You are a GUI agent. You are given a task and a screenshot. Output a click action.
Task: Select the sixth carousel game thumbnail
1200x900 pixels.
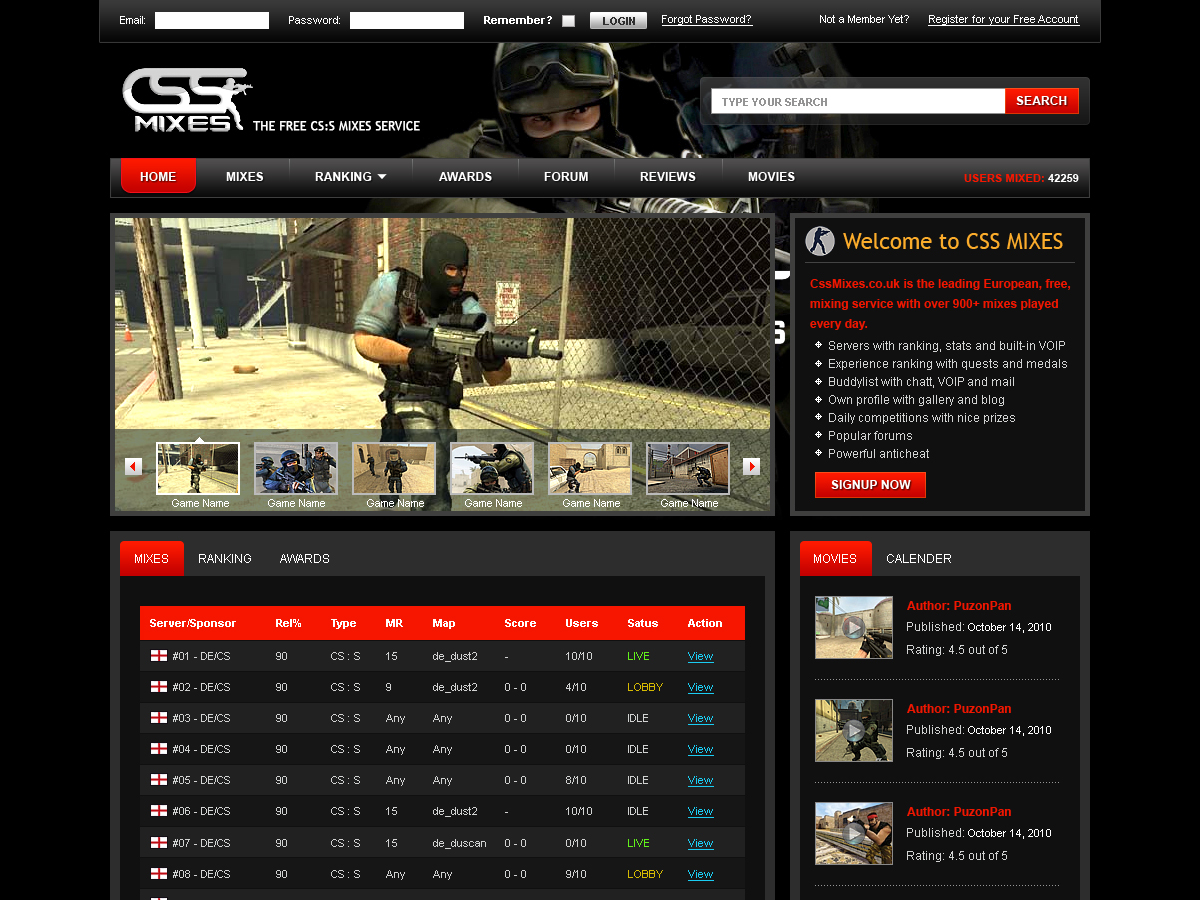[688, 469]
